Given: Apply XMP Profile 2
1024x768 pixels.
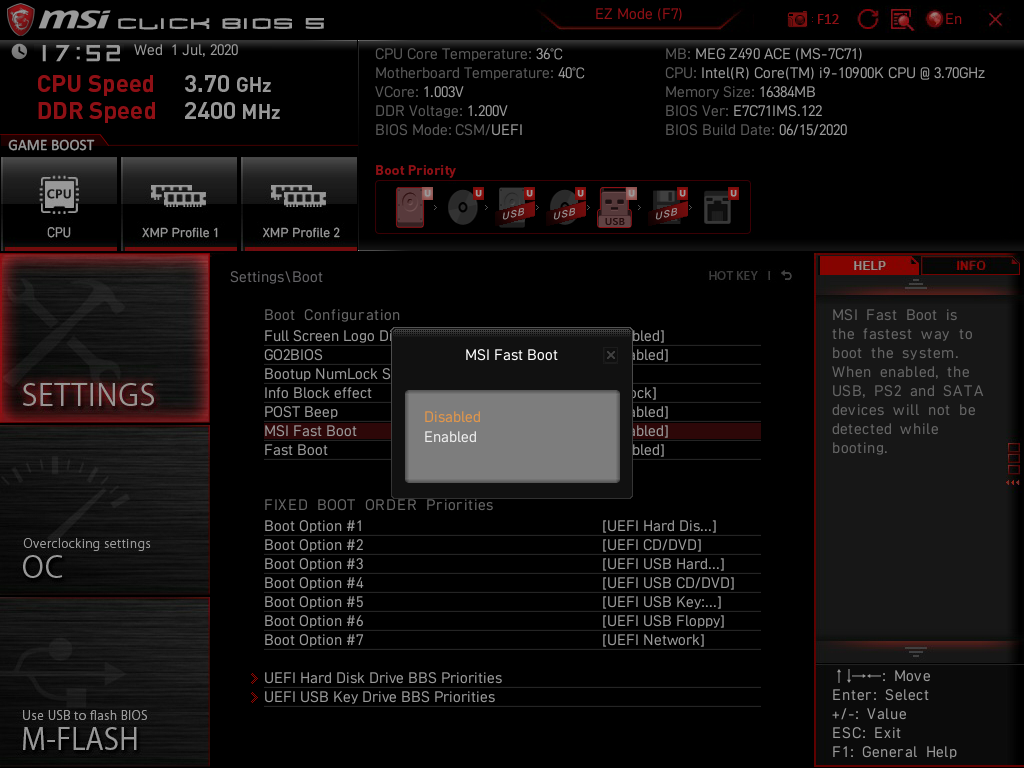Looking at the screenshot, I should 299,203.
